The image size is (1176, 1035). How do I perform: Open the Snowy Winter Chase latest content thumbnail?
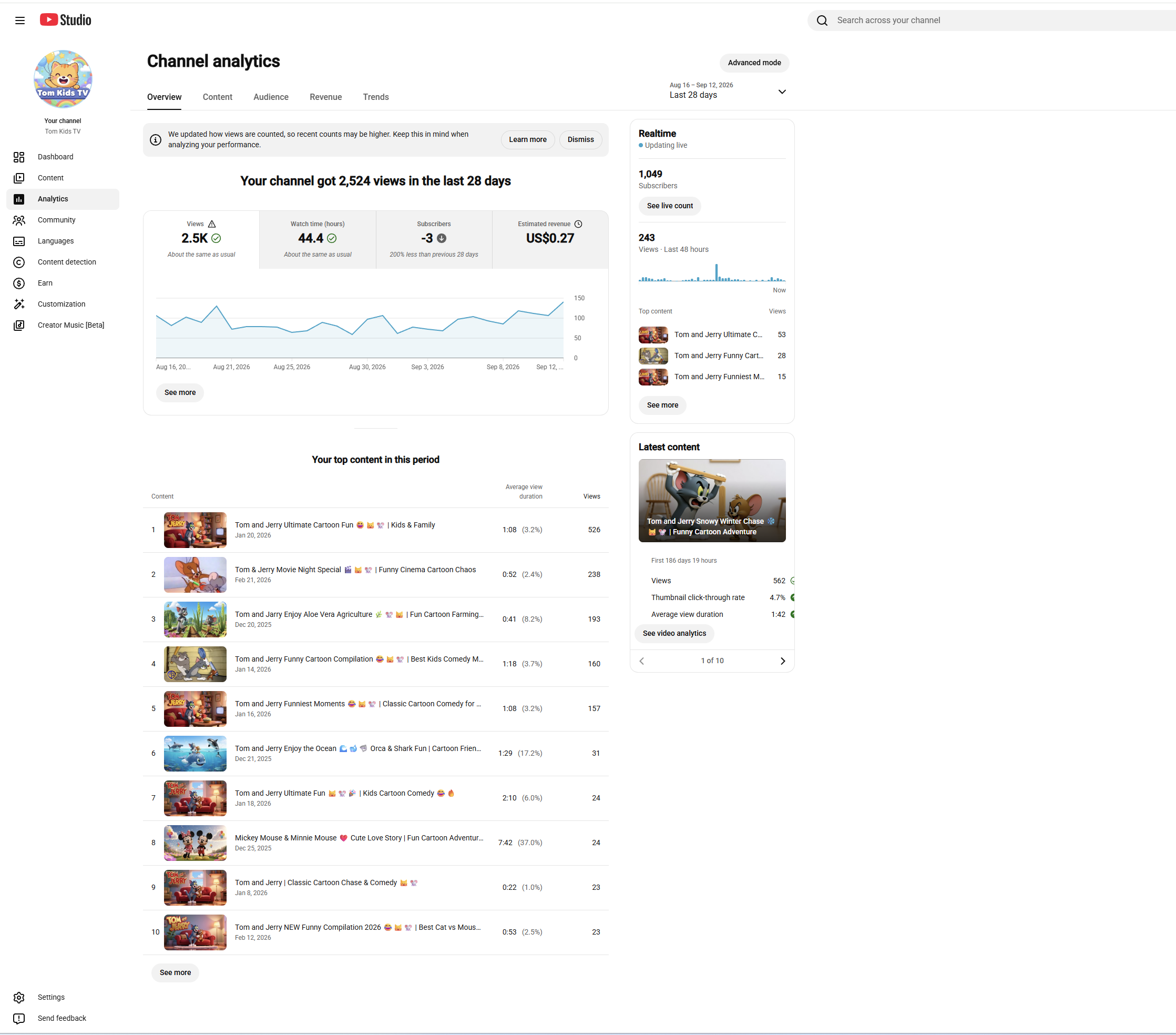pos(712,501)
